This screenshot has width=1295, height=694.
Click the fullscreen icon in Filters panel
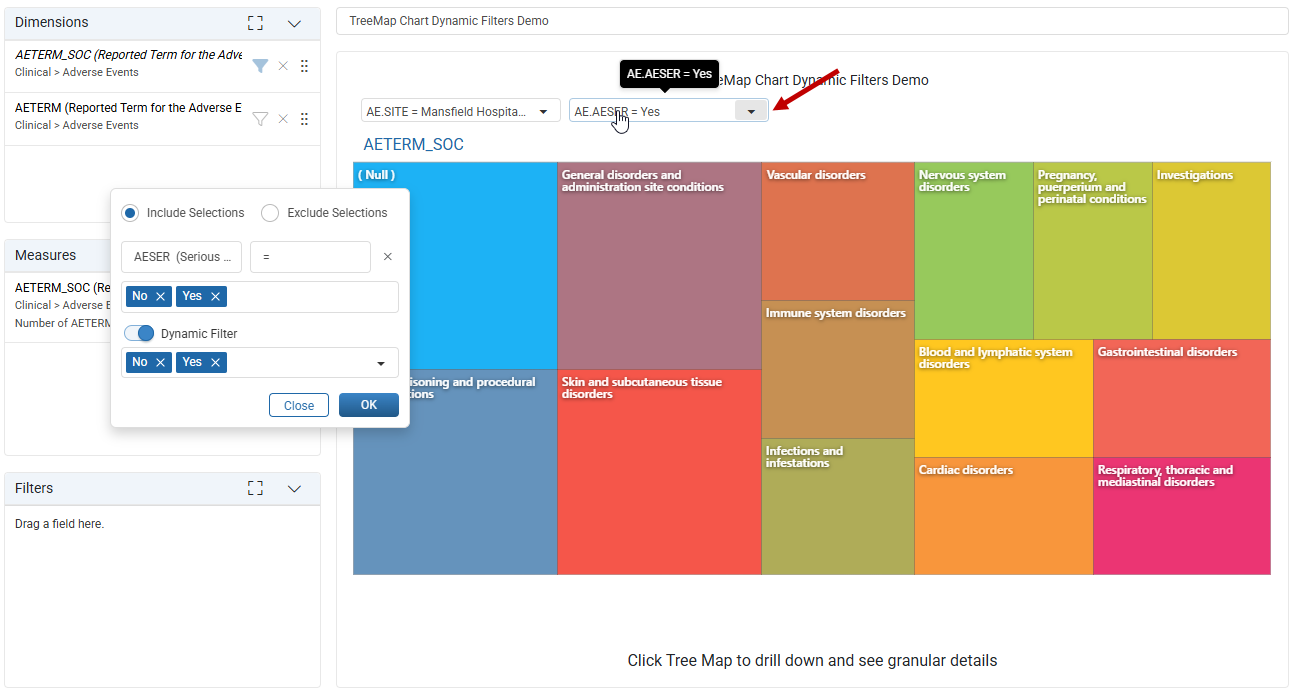256,489
